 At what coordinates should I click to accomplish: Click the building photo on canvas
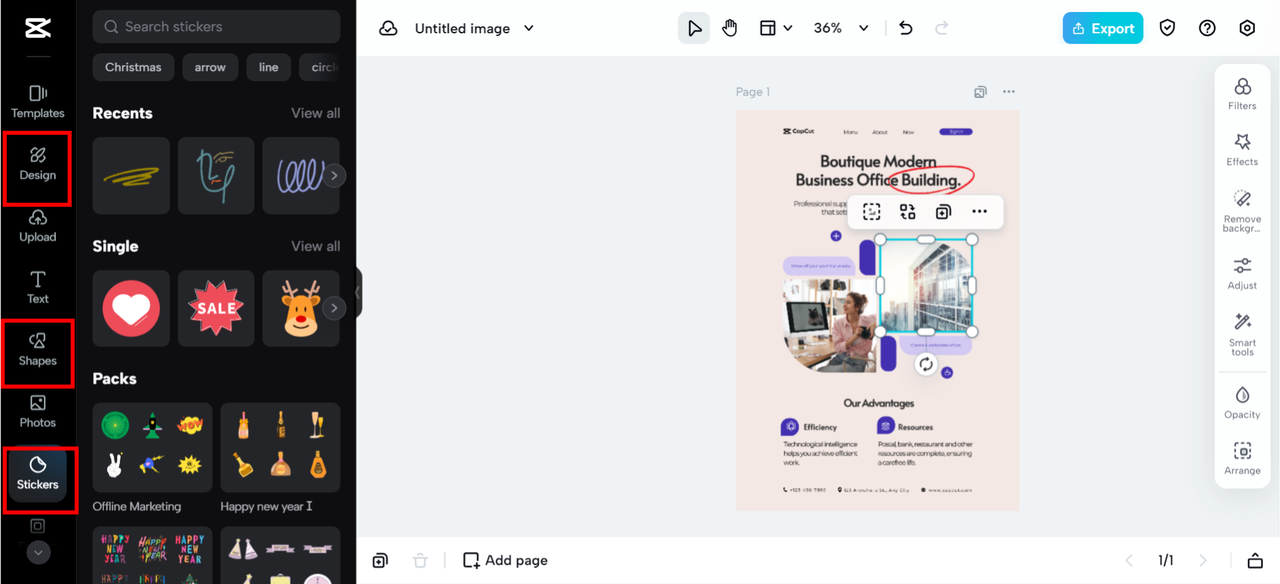pyautogui.click(x=926, y=285)
